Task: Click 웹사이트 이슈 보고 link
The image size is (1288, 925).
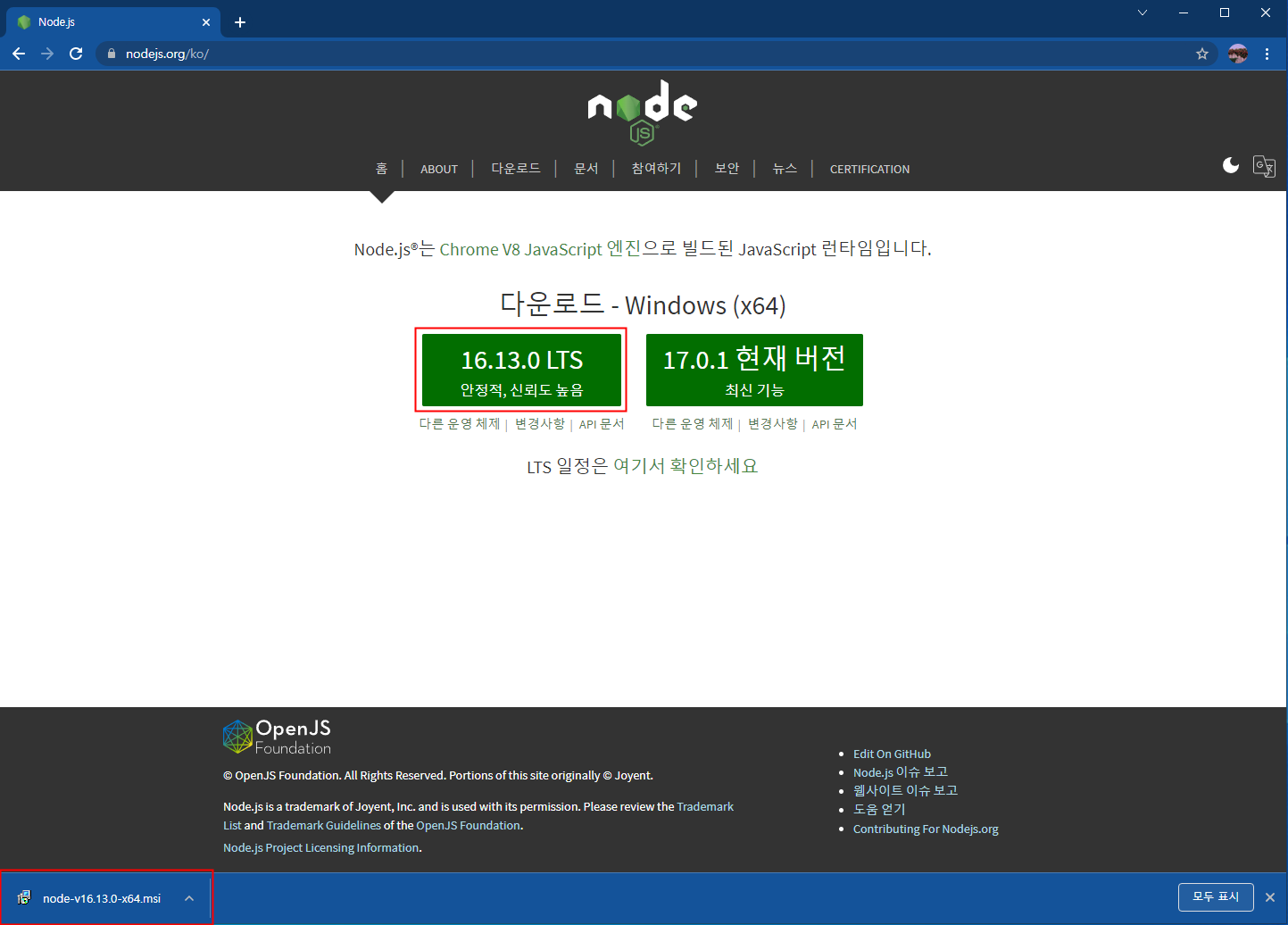Action: tap(905, 790)
